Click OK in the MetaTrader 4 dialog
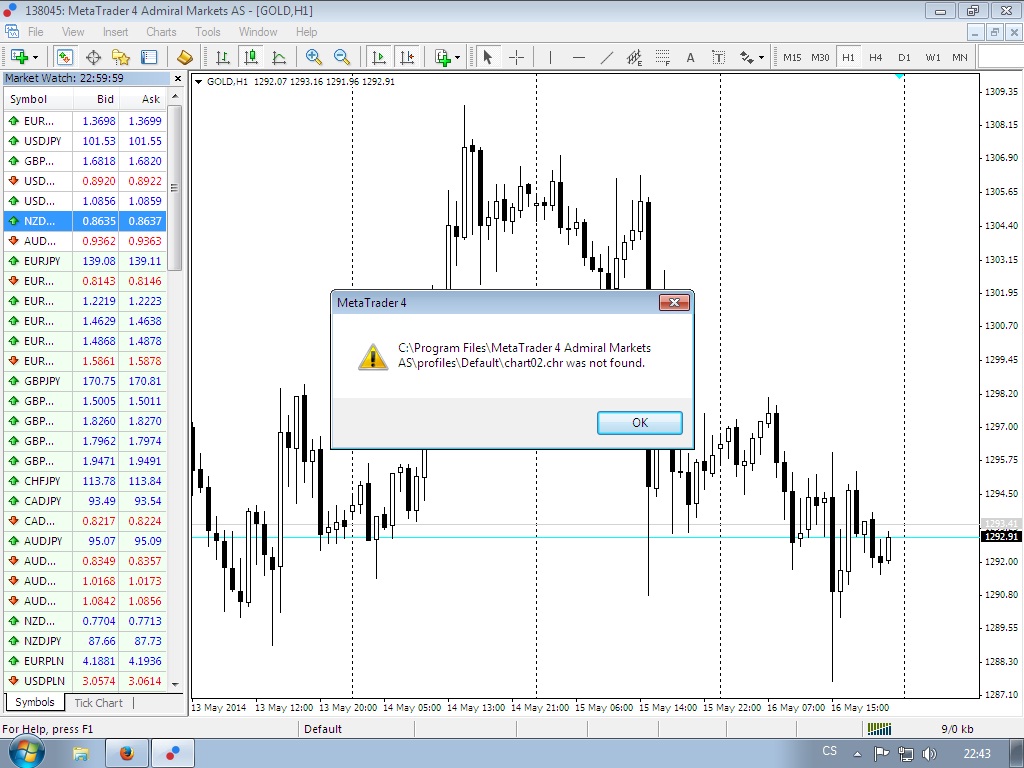Screen dimensions: 1024x768 coord(640,423)
